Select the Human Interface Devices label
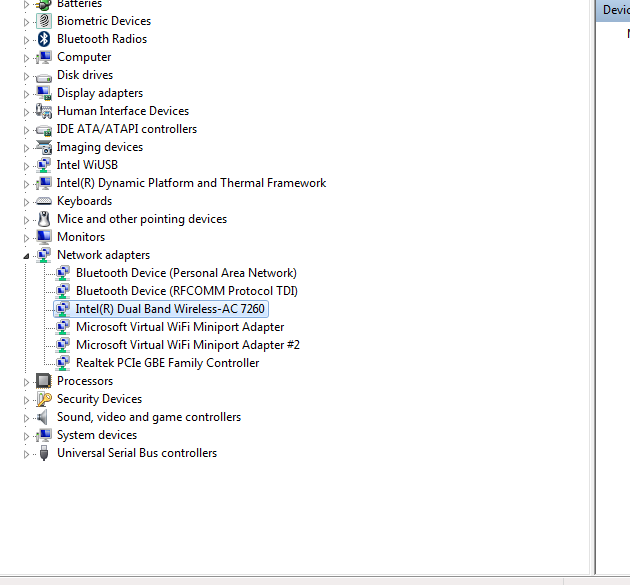 [x=123, y=111]
